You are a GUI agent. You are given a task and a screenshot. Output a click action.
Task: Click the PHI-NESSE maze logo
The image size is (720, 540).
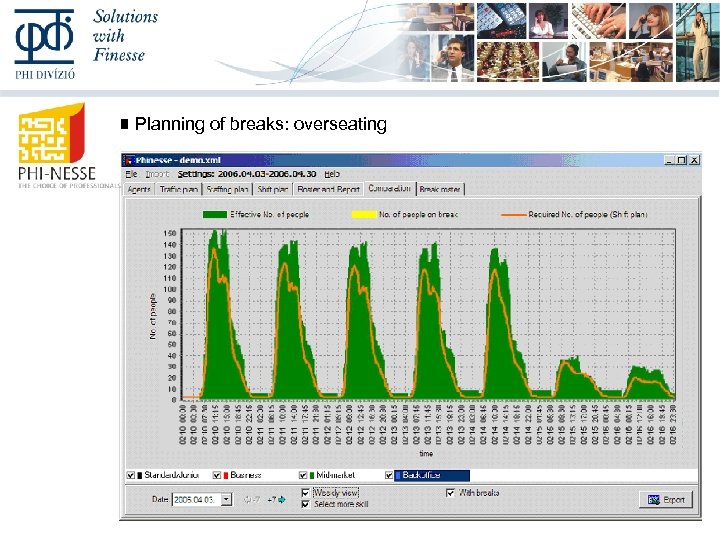tap(51, 133)
